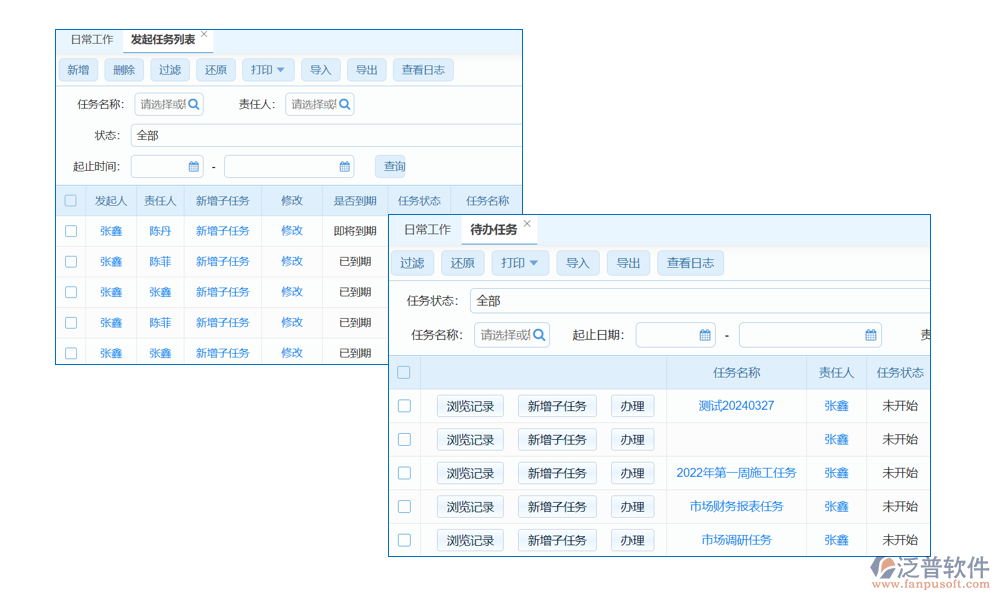Open the 任务状态 全部 combo box
The width and height of the screenshot is (1000, 600).
click(700, 301)
